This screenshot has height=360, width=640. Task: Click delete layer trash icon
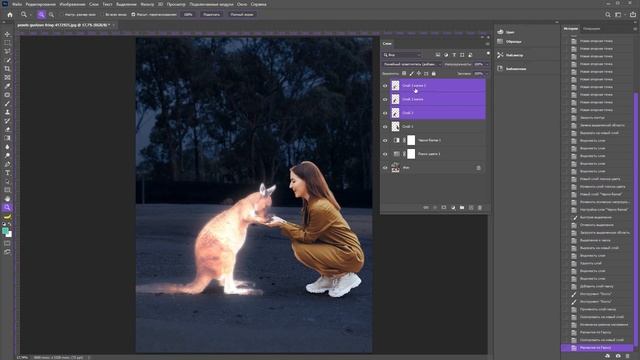[480, 207]
